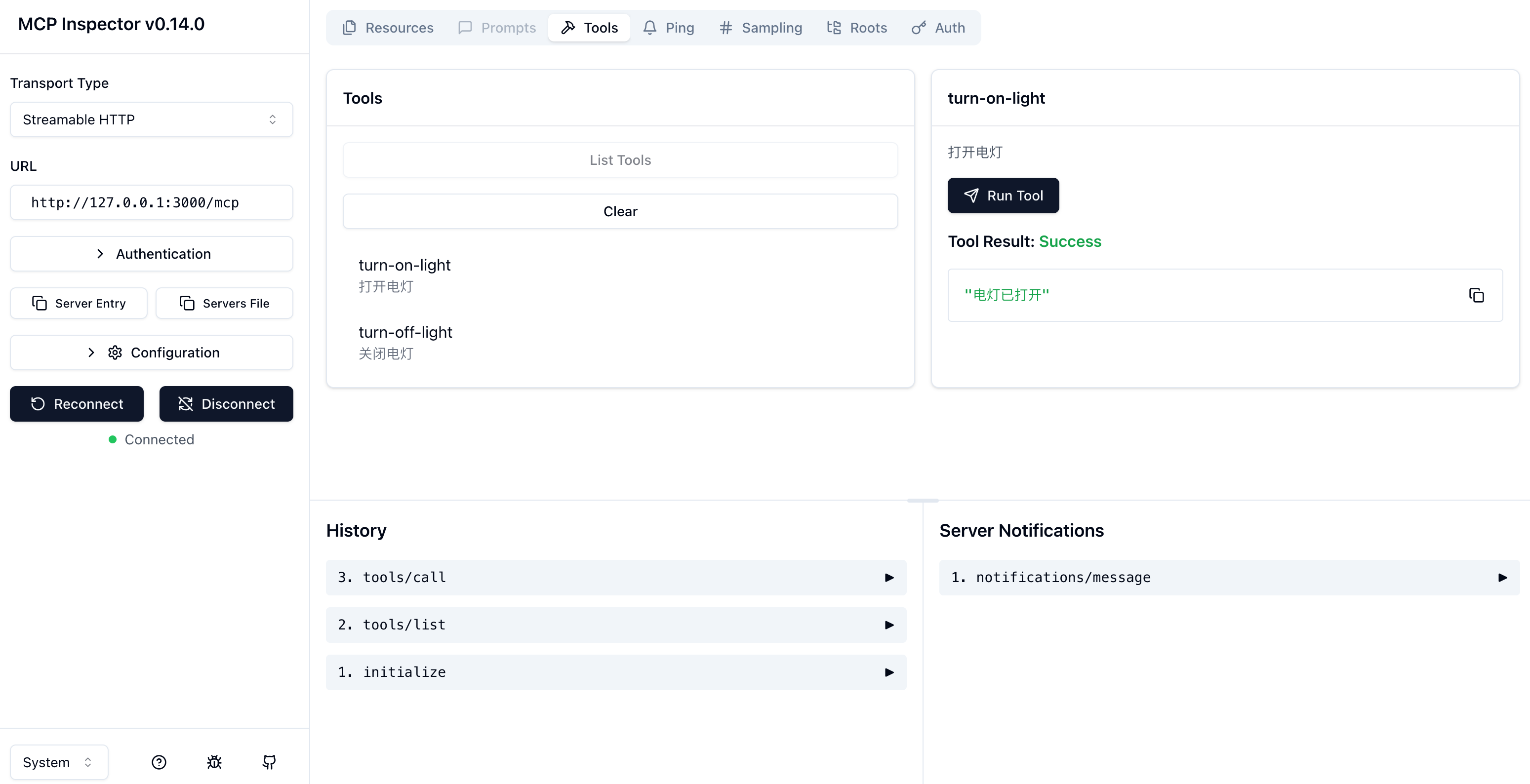Open the debugging bug icon
1530x784 pixels.
click(214, 762)
